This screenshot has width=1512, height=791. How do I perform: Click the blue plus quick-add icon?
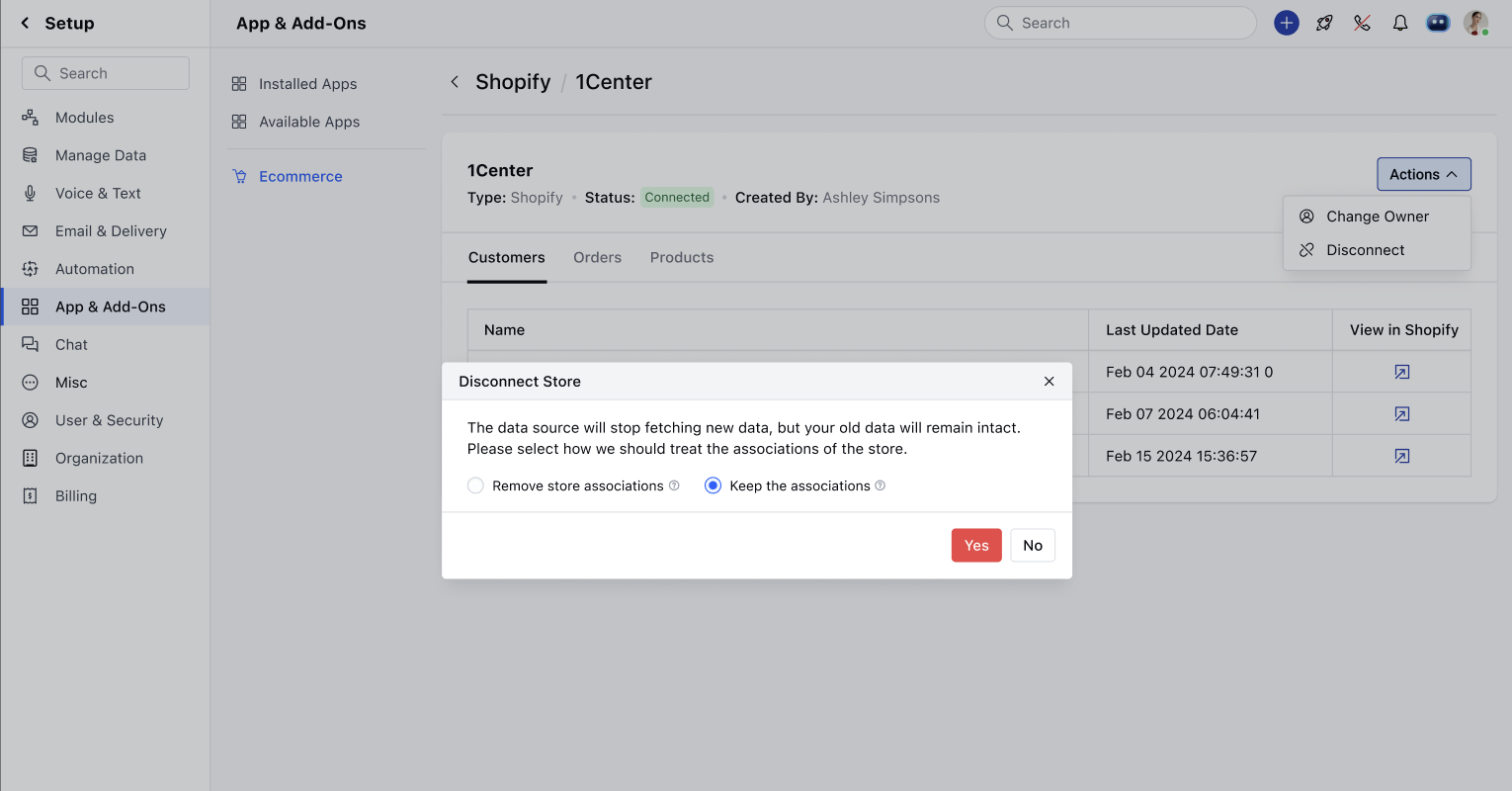coord(1287,23)
